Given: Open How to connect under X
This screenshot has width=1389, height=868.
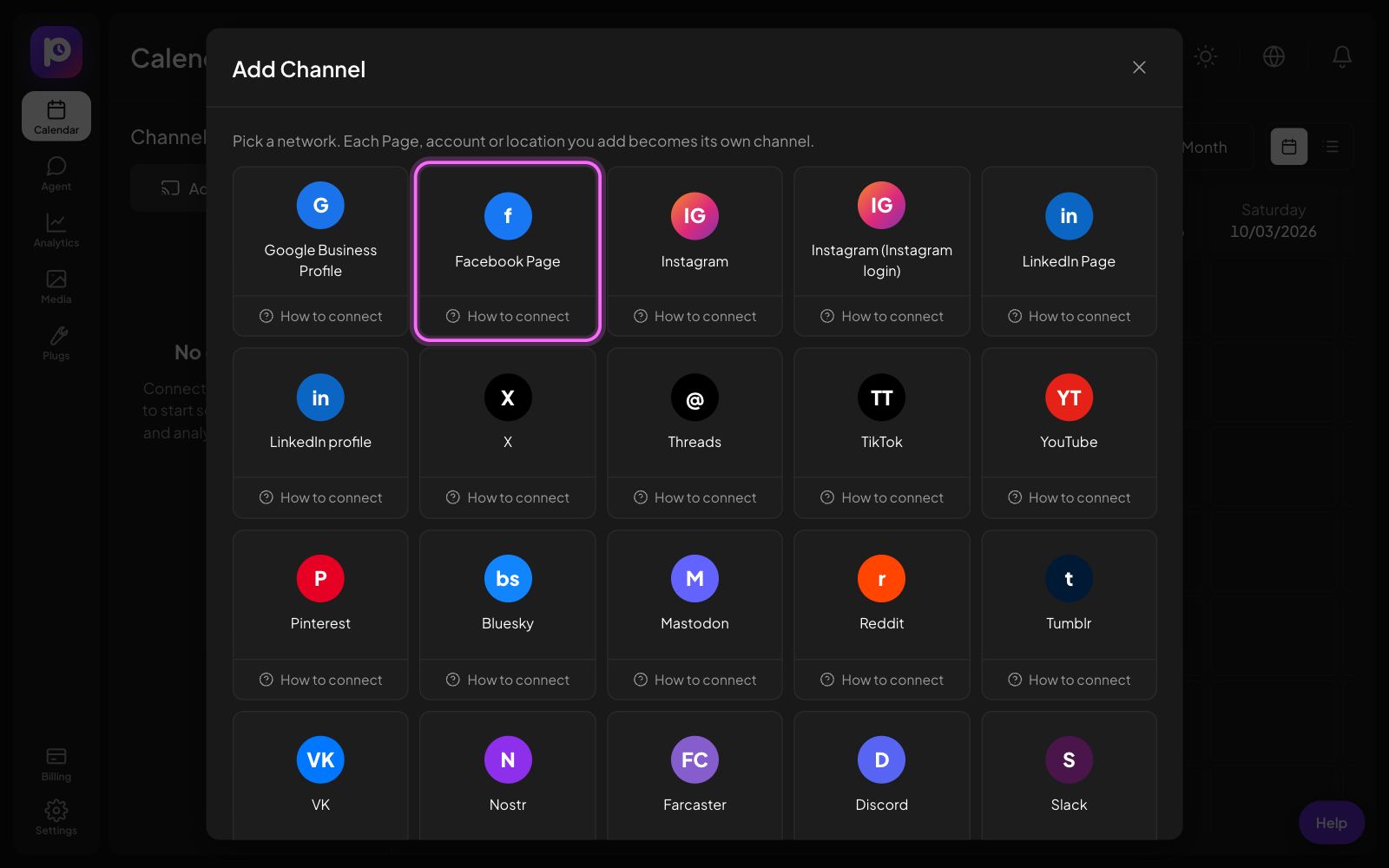Looking at the screenshot, I should click(x=508, y=497).
